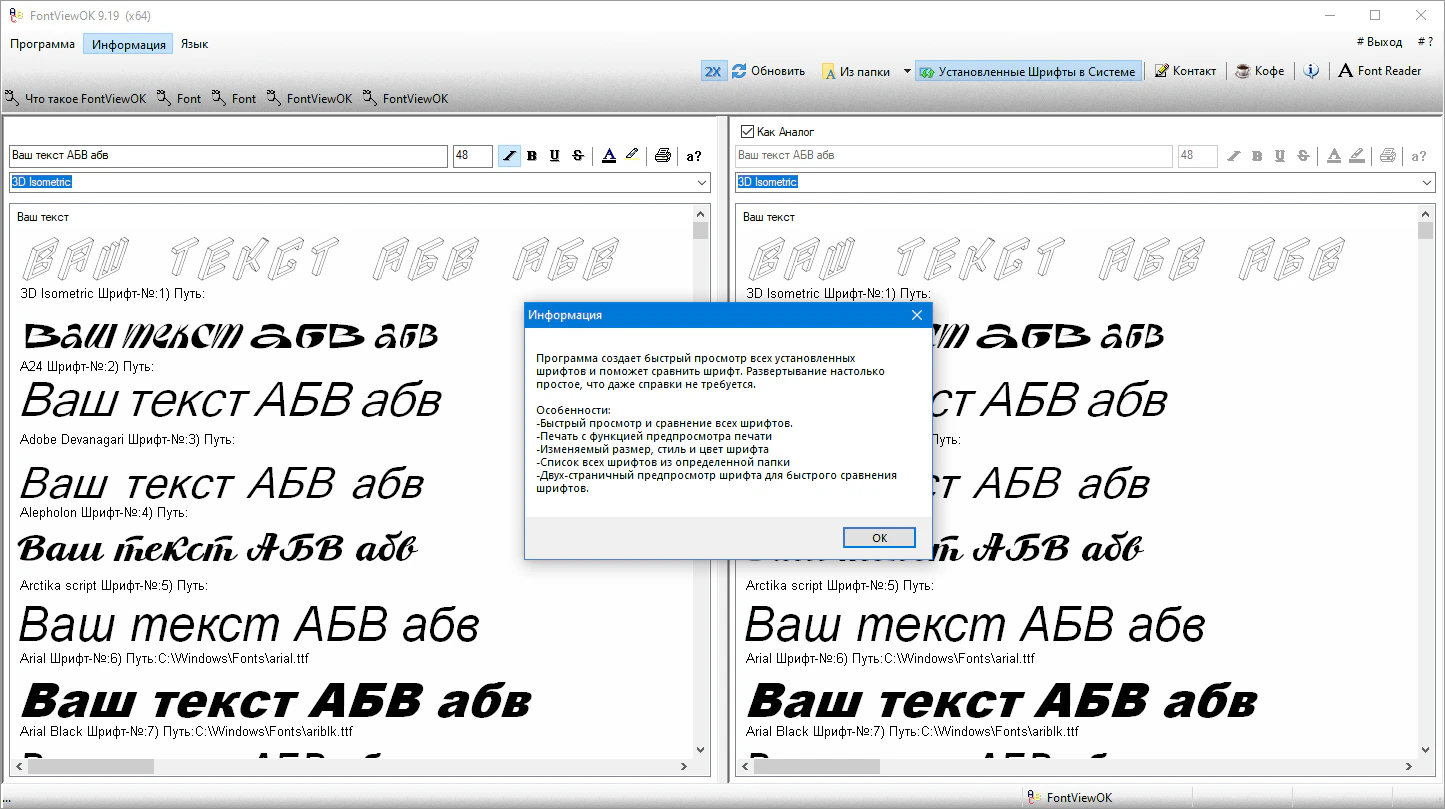Toggle italic formatting in left panel
This screenshot has height=809, width=1445.
click(x=510, y=156)
